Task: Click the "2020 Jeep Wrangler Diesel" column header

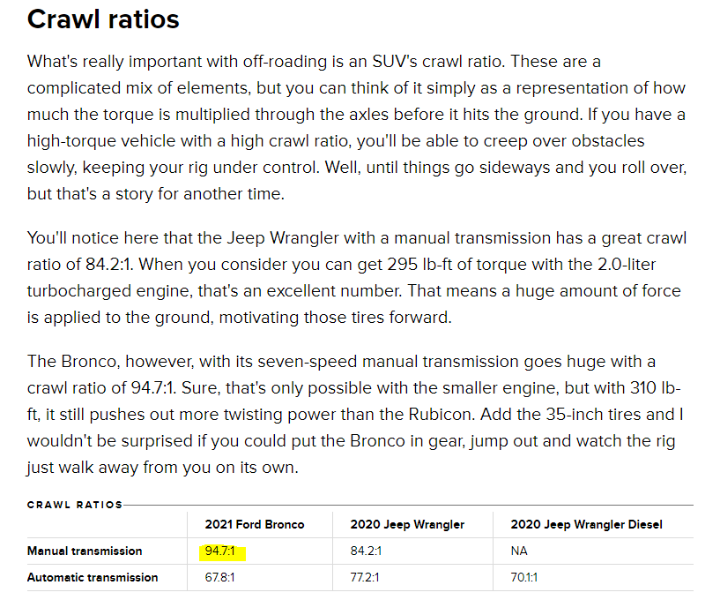Action: click(585, 524)
